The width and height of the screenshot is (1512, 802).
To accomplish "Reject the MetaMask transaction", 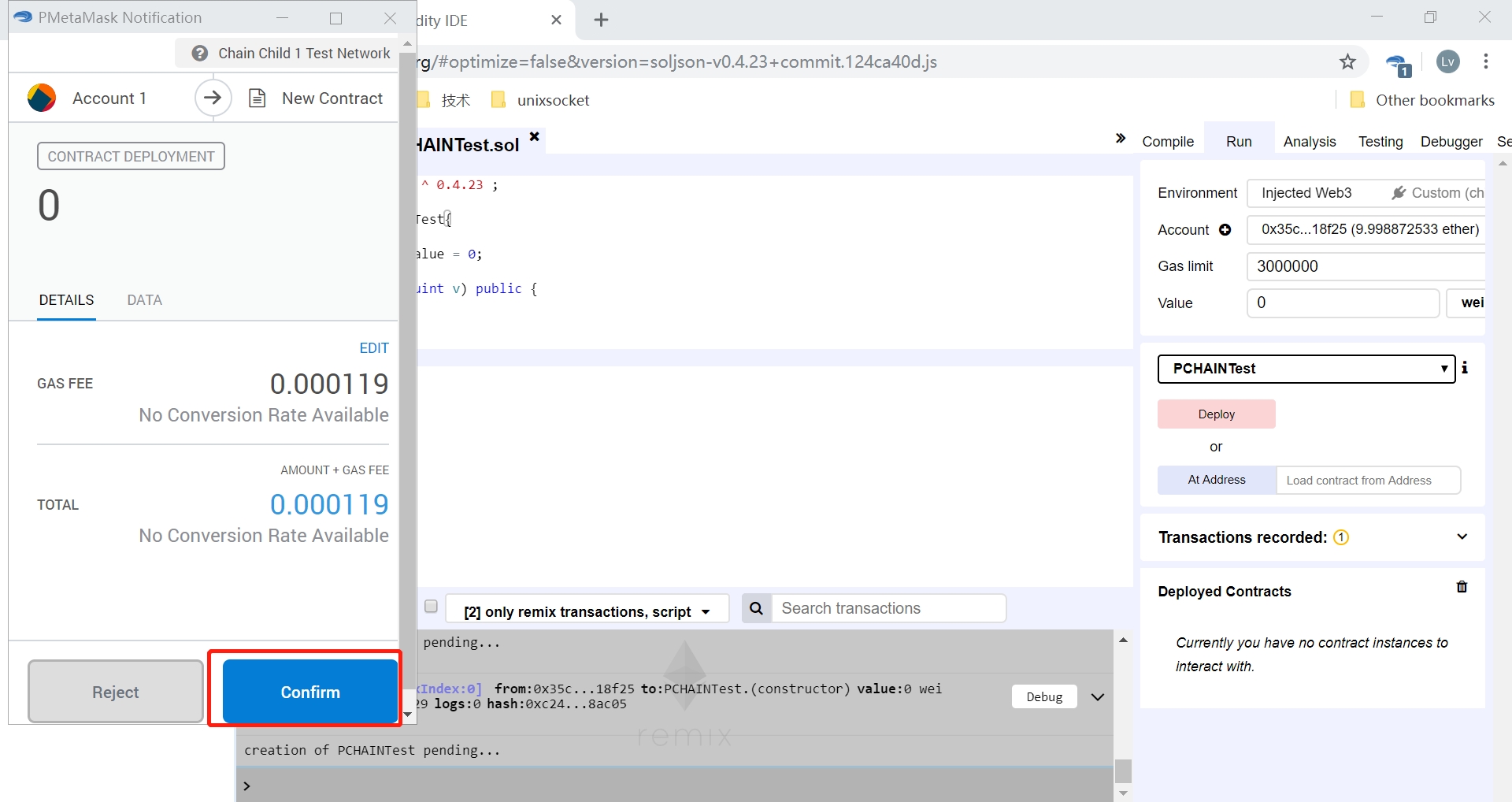I will (x=116, y=692).
